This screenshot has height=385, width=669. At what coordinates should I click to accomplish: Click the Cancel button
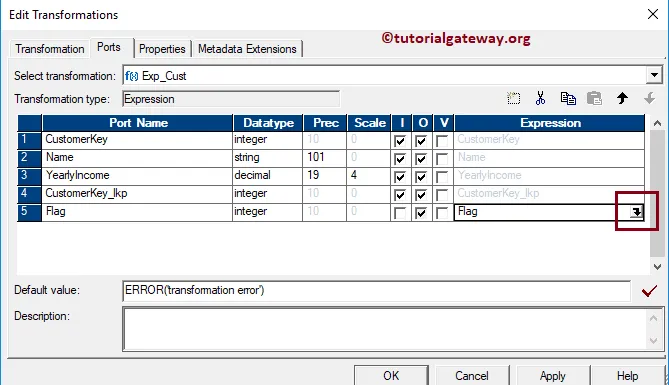pyautogui.click(x=471, y=375)
